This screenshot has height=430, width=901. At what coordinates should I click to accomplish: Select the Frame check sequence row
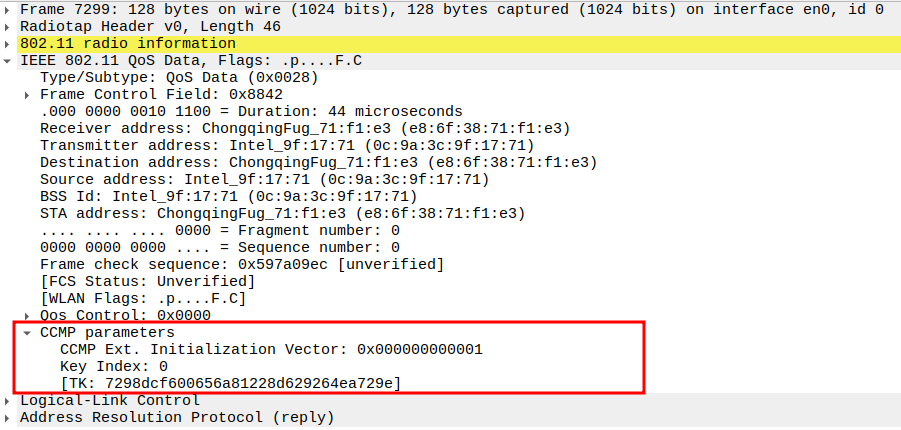241,265
